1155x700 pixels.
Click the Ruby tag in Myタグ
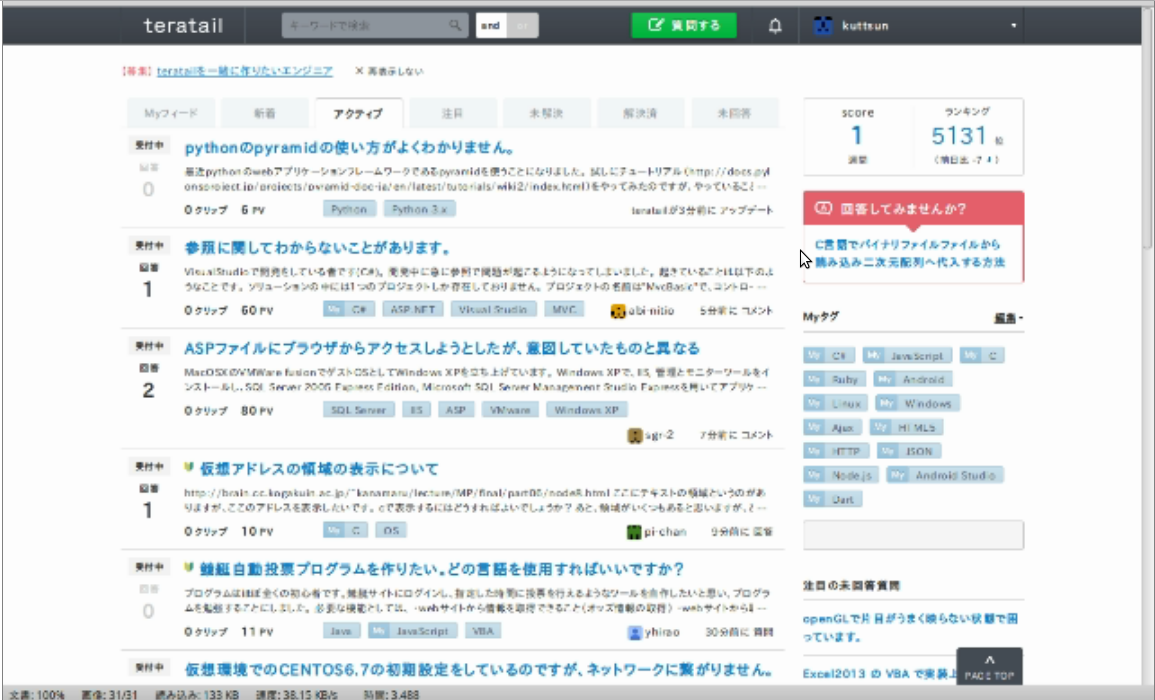[x=835, y=379]
